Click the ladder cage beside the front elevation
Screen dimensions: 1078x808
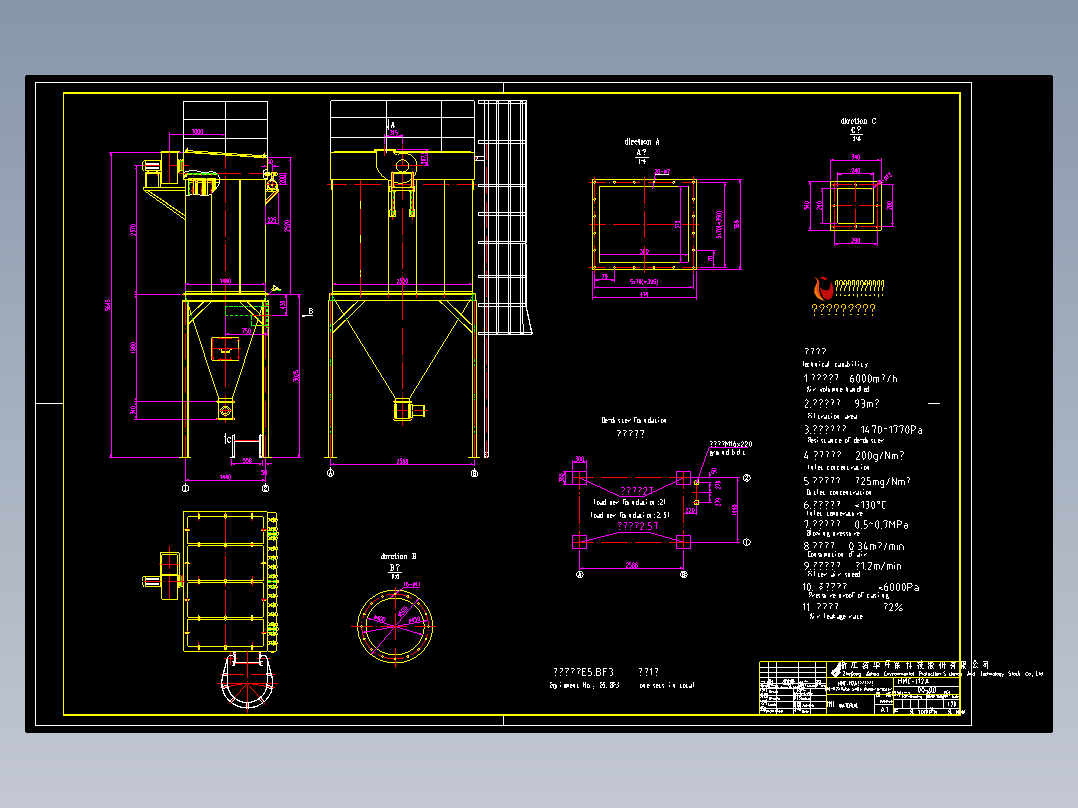click(x=503, y=217)
